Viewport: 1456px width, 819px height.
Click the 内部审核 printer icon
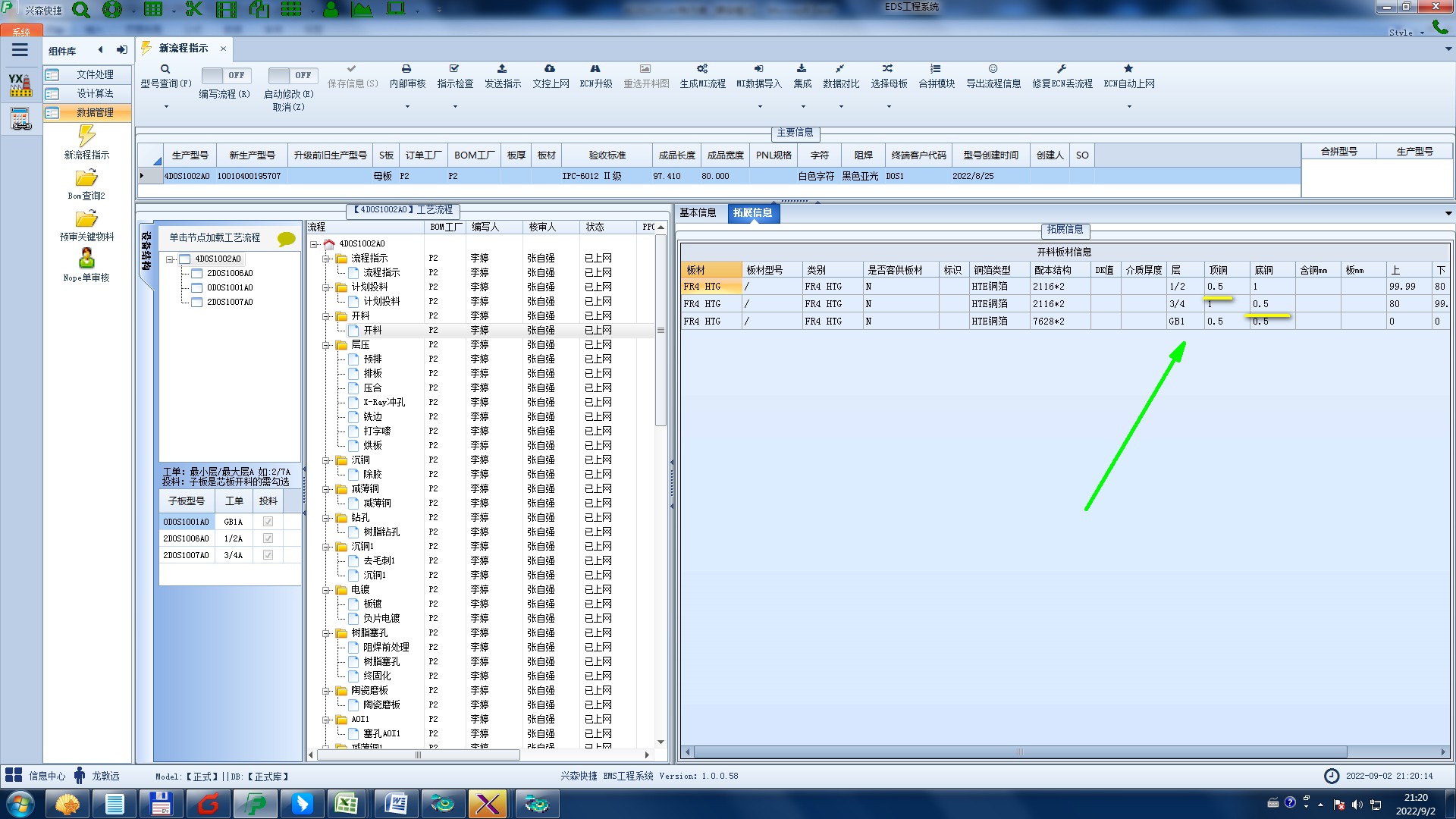tap(406, 69)
